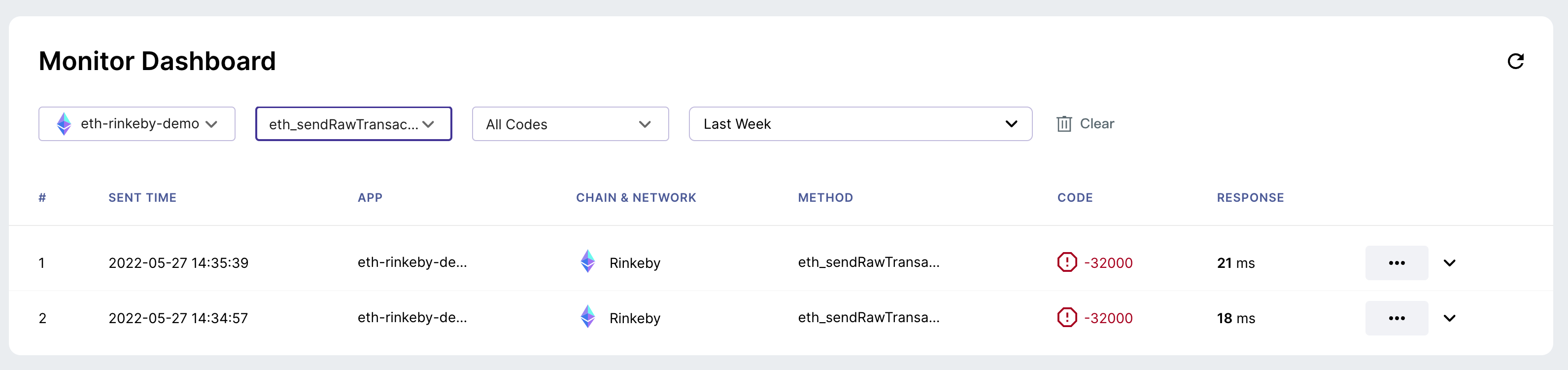Viewport: 1568px width, 370px height.
Task: Expand row 1 details with the chevron
Action: point(1449,263)
